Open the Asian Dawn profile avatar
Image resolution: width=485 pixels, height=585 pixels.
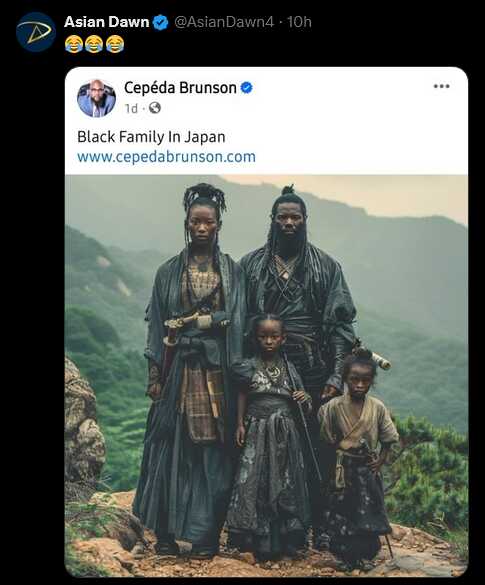pos(36,31)
